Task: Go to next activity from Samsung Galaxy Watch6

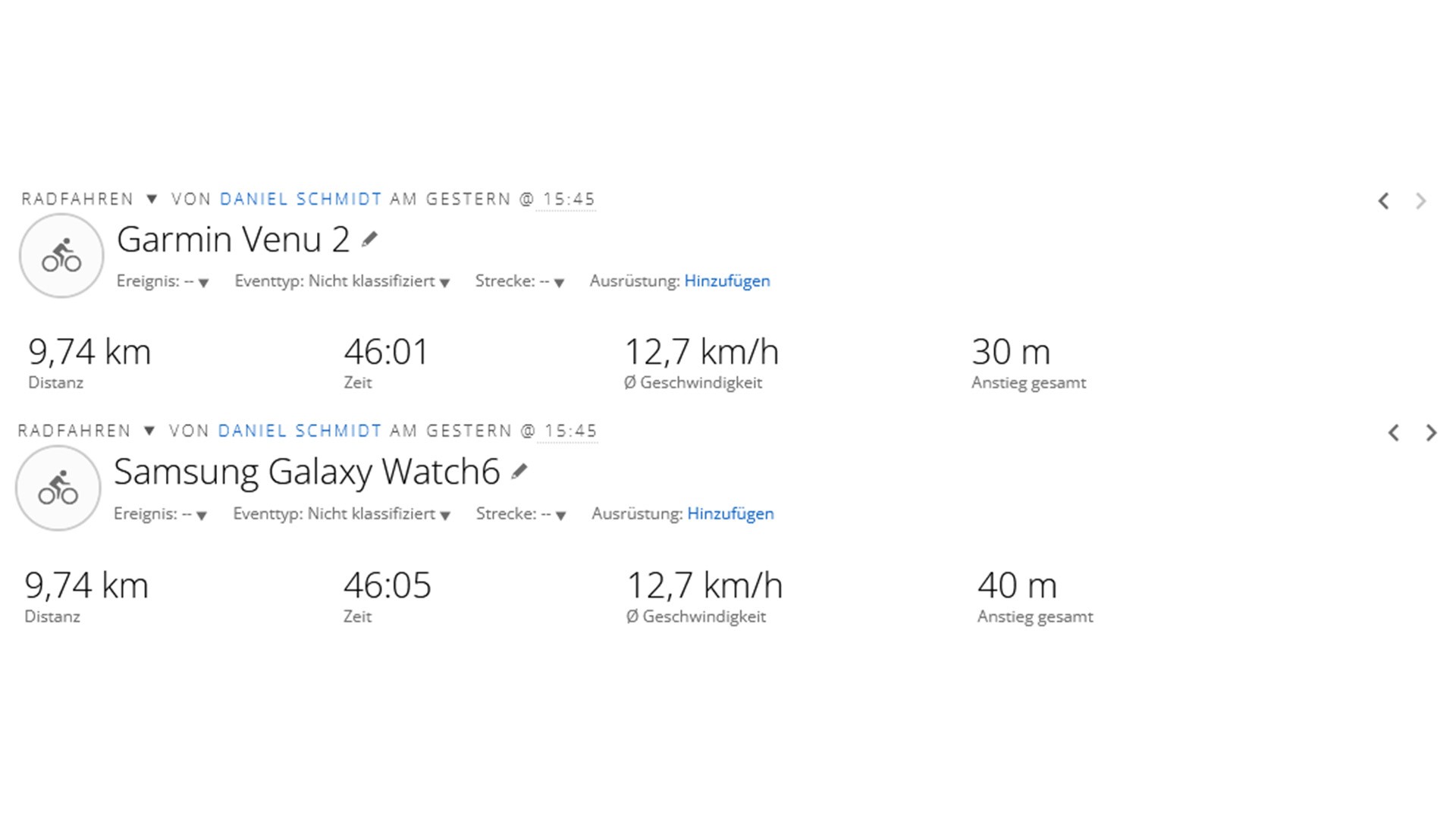Action: pos(1431,433)
